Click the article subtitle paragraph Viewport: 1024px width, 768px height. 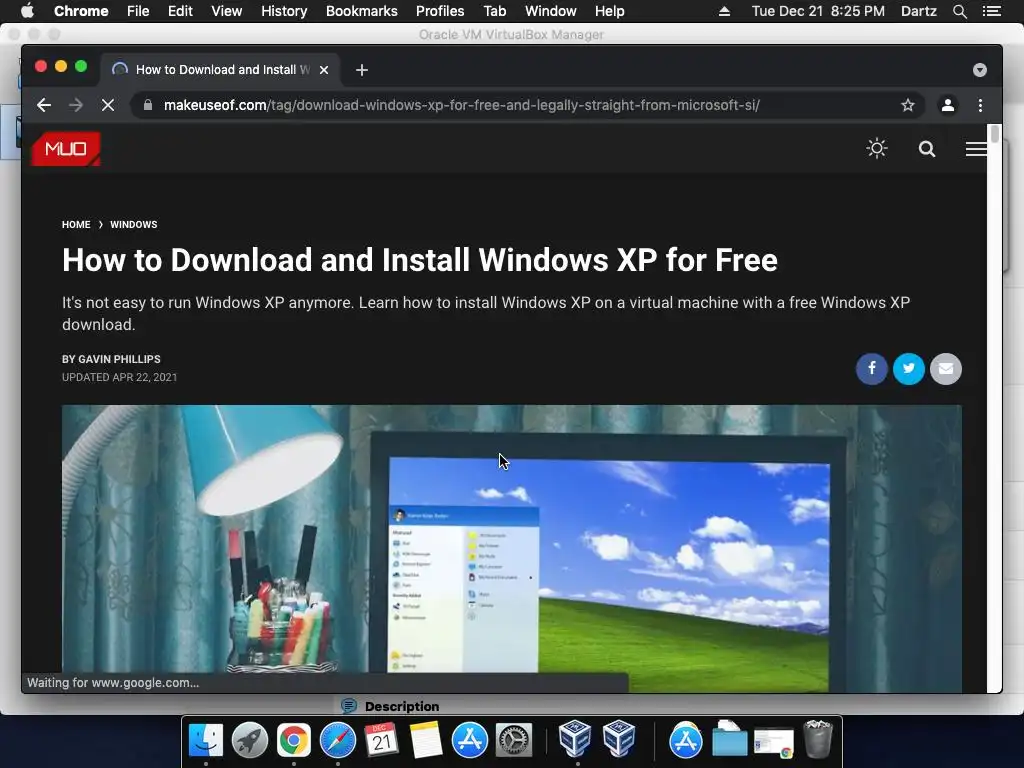click(x=486, y=313)
